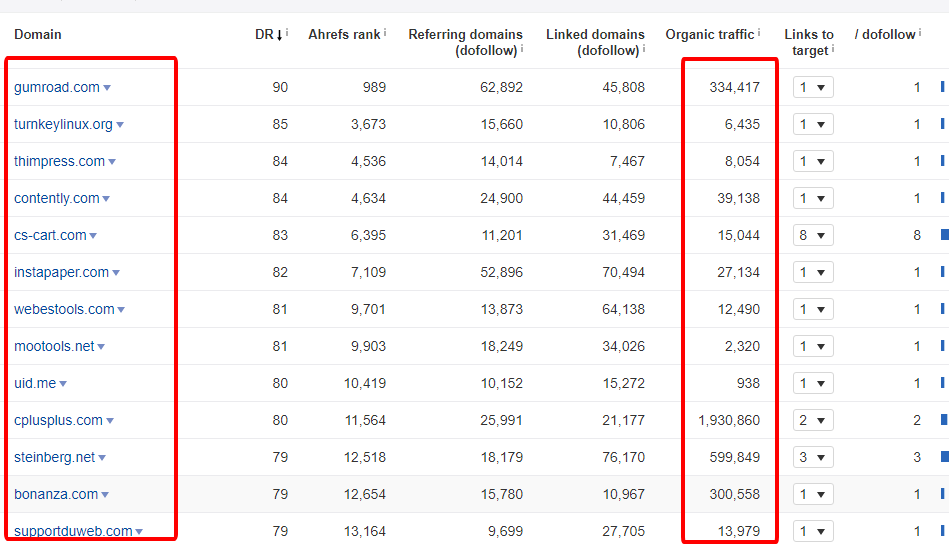Viewport: 949px width, 545px height.
Task: Open links to target dropdown for cplusplus.com row
Action: [x=810, y=420]
